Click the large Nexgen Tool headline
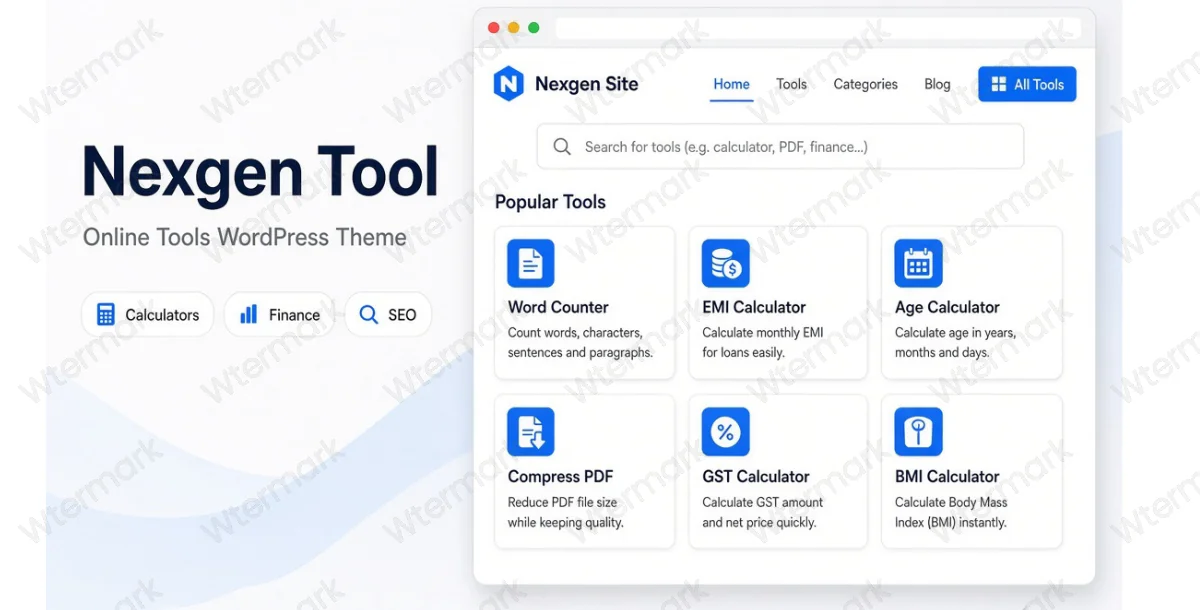The width and height of the screenshot is (1200, 610). (260, 171)
